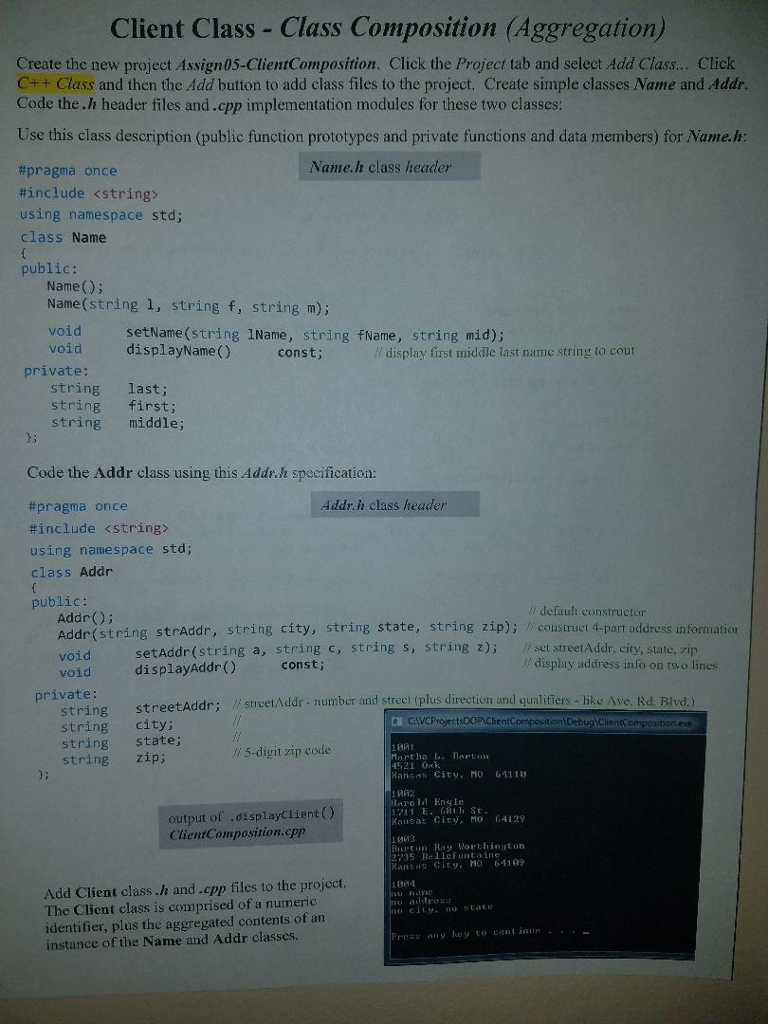Click the "class Name" declaration line
The width and height of the screenshot is (768, 1024).
pyautogui.click(x=63, y=237)
